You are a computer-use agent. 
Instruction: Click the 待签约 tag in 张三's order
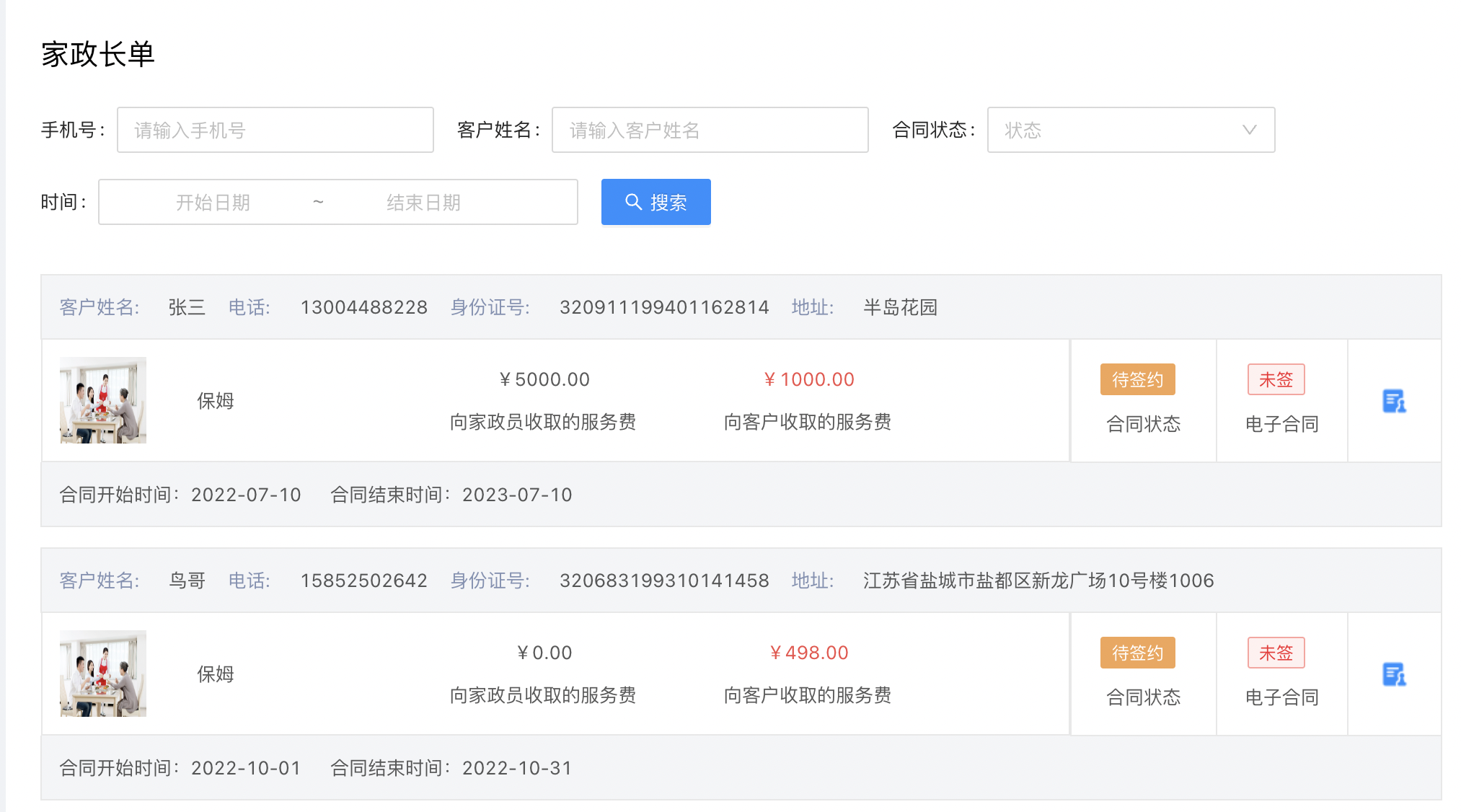[1137, 379]
